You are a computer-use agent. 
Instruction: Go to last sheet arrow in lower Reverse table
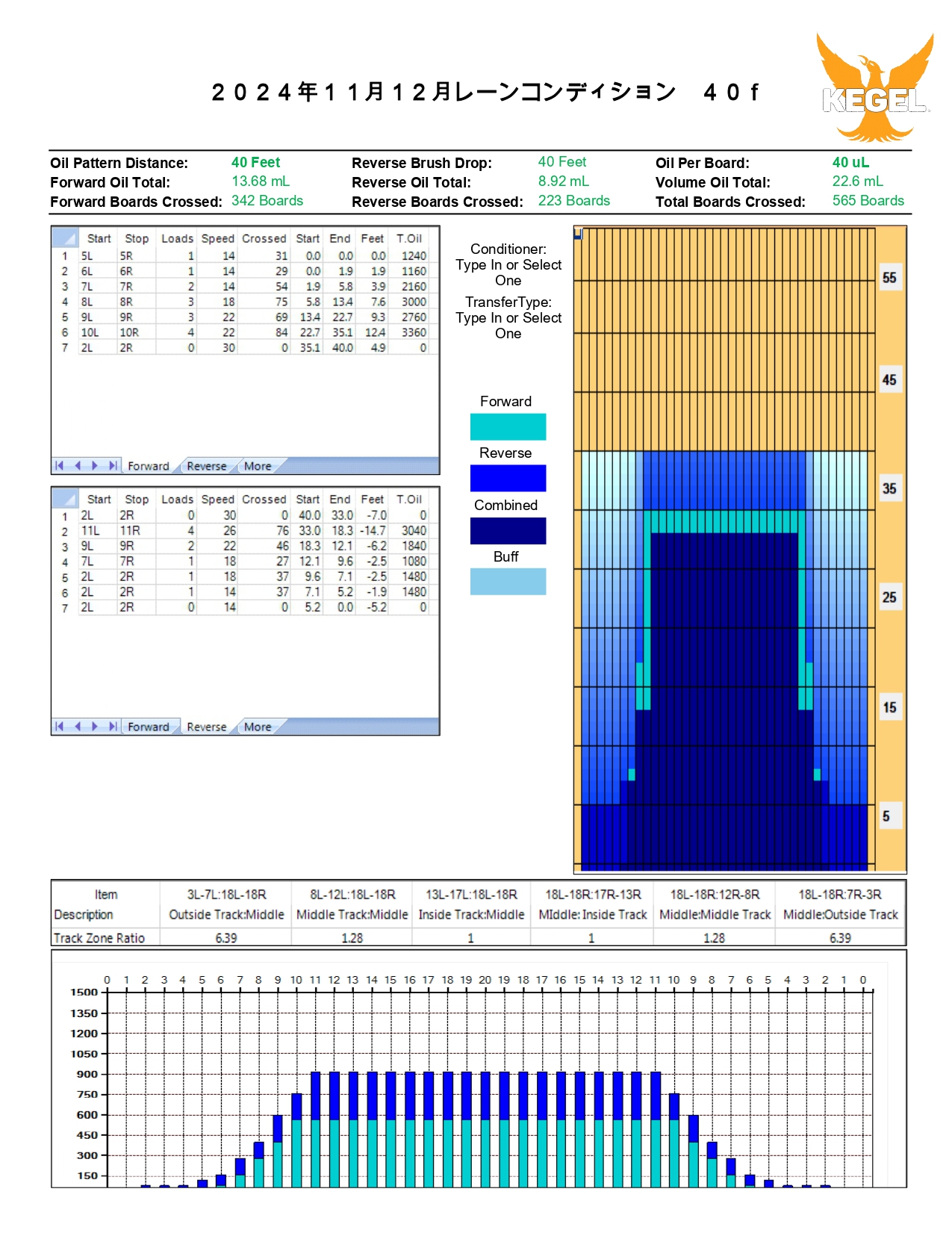pyautogui.click(x=113, y=726)
